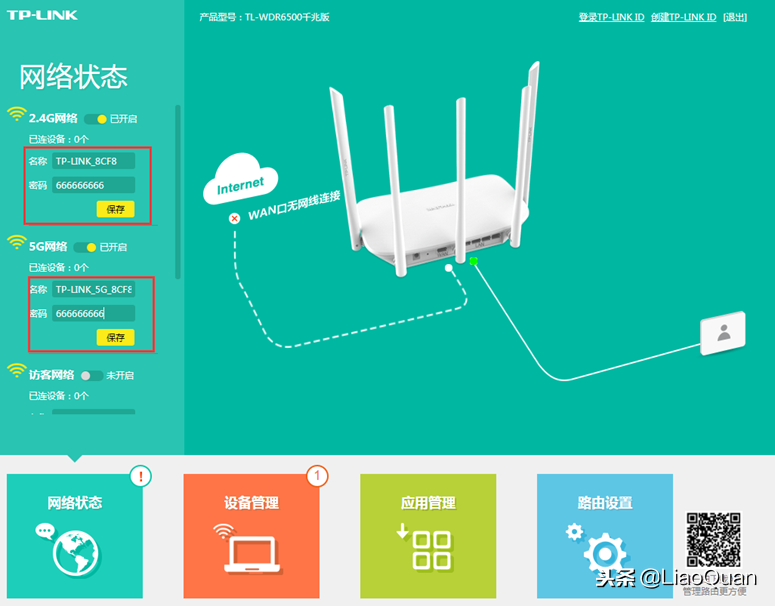Click the red WAN disconnected error icon

234,218
